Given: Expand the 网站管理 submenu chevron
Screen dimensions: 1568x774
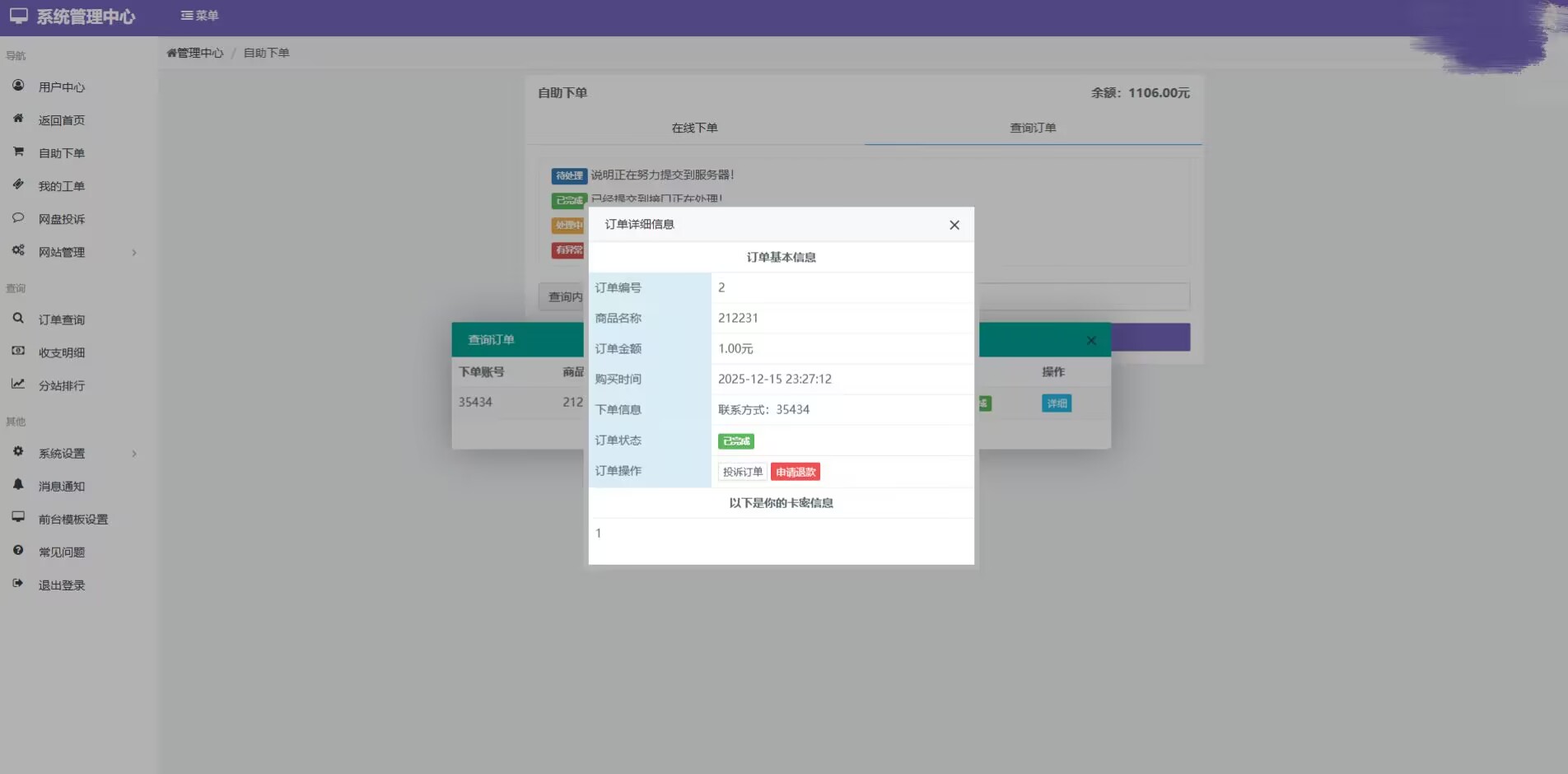Looking at the screenshot, I should click(134, 253).
